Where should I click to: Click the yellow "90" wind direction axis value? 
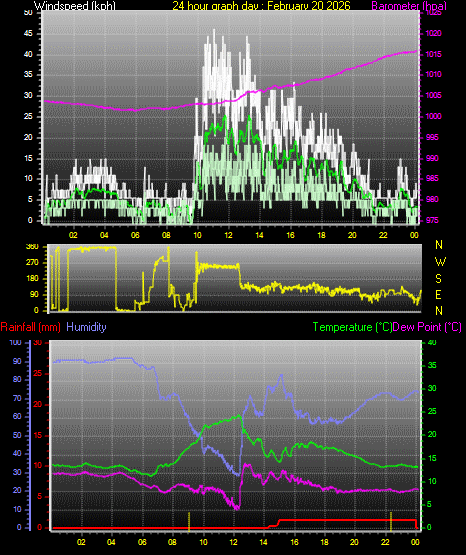34,294
